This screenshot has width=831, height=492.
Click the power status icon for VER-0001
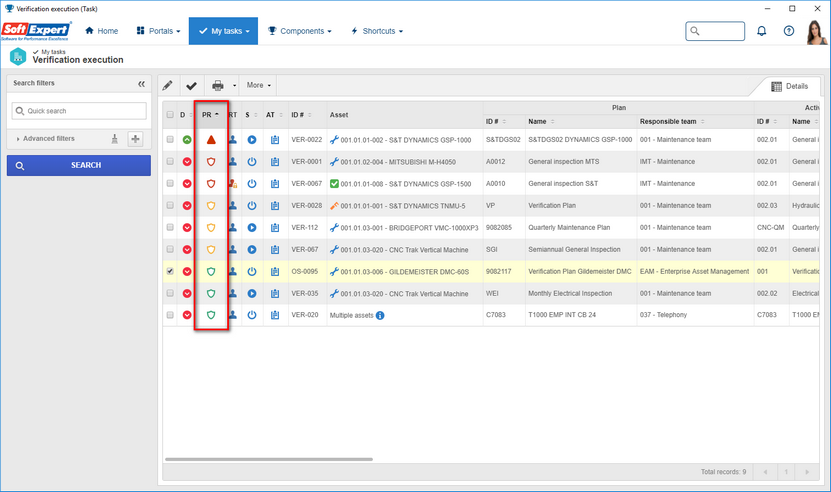[x=252, y=162]
